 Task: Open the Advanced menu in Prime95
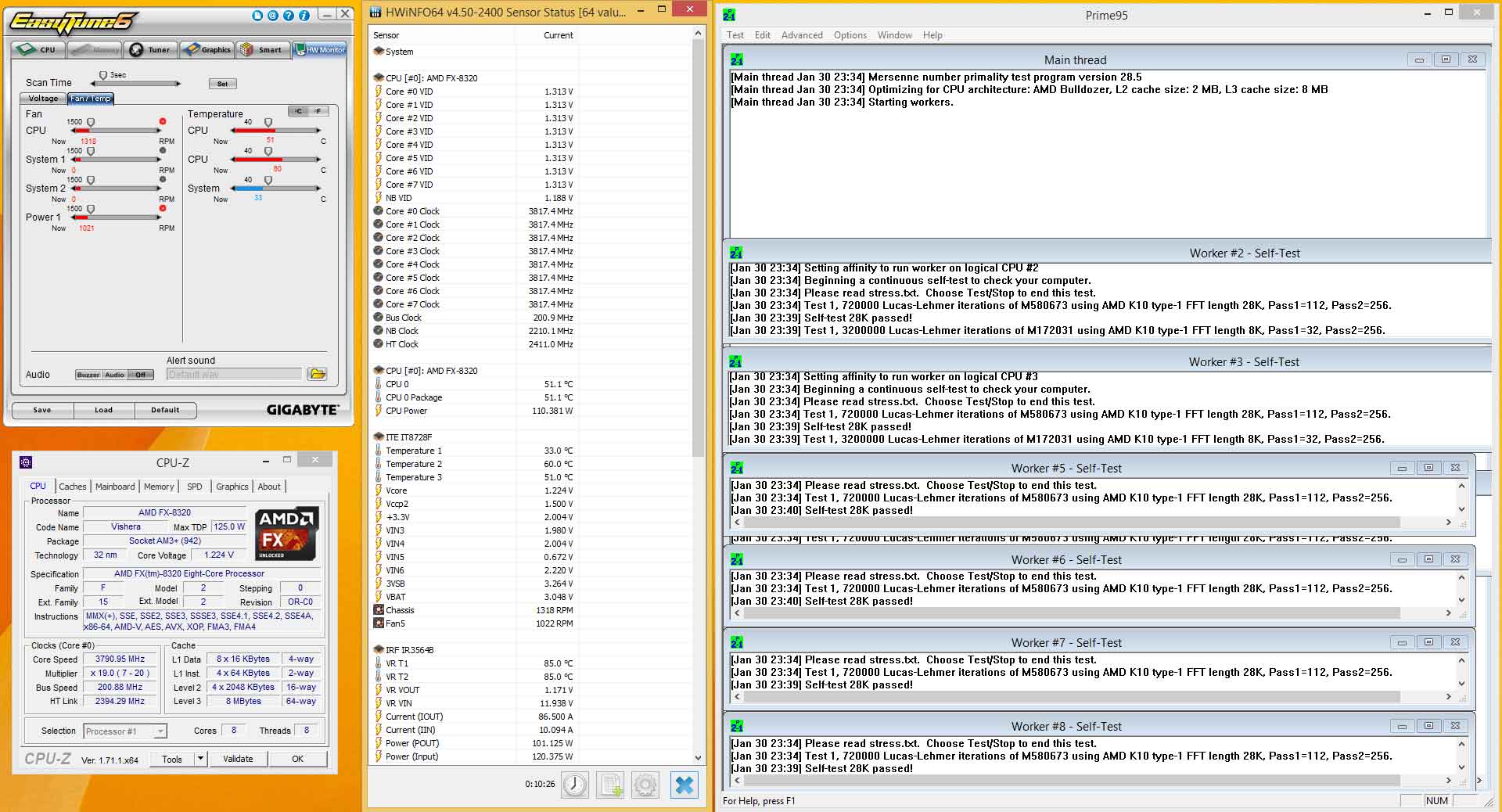pos(802,35)
